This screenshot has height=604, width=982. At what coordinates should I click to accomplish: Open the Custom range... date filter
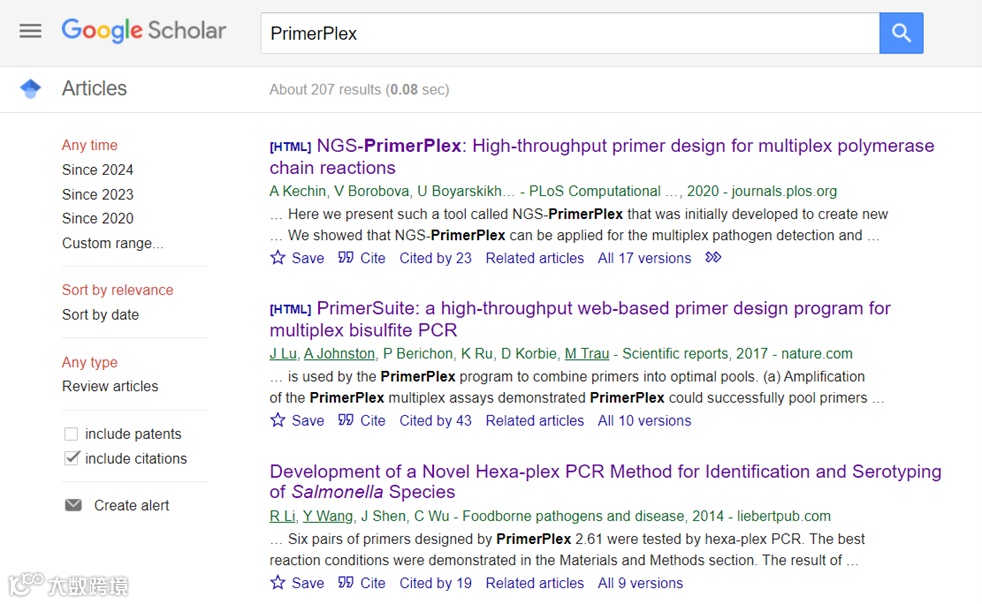[112, 243]
